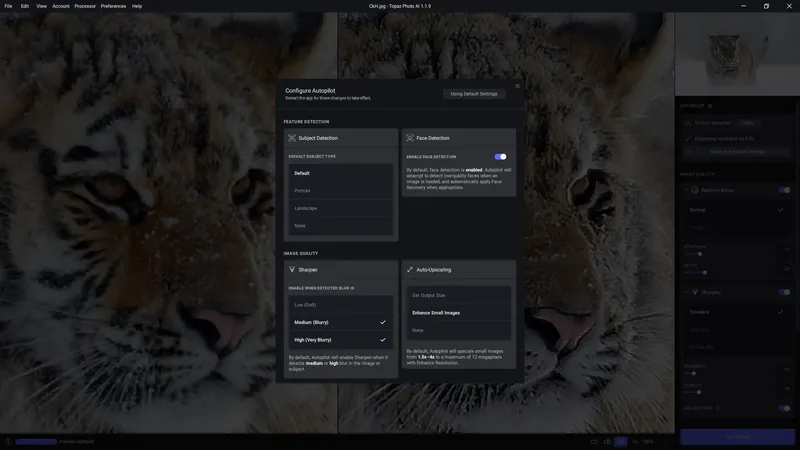The height and width of the screenshot is (450, 800).
Task: Select the highlighted split view icon
Action: click(x=620, y=442)
